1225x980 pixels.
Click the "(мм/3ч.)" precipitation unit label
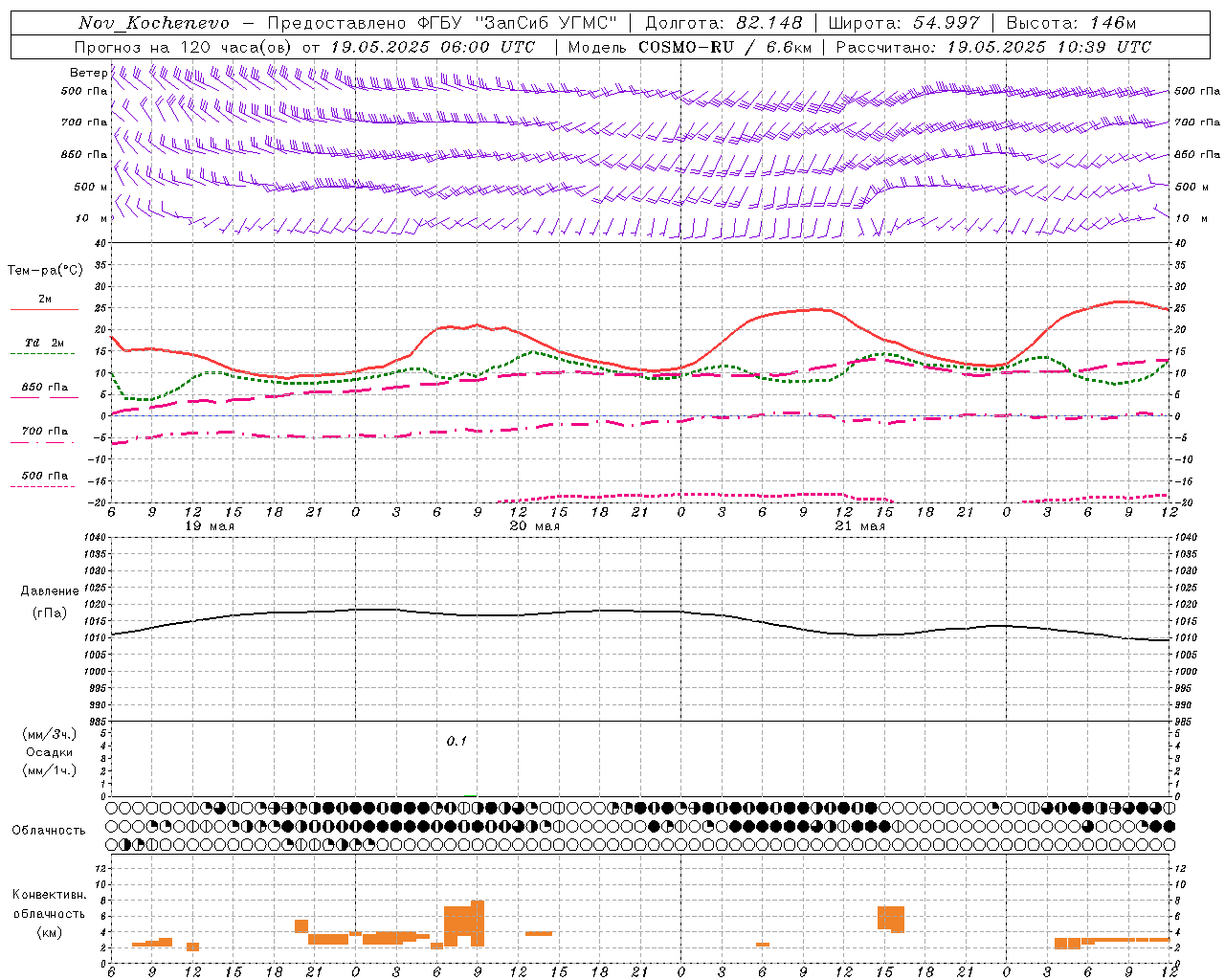tap(50, 734)
